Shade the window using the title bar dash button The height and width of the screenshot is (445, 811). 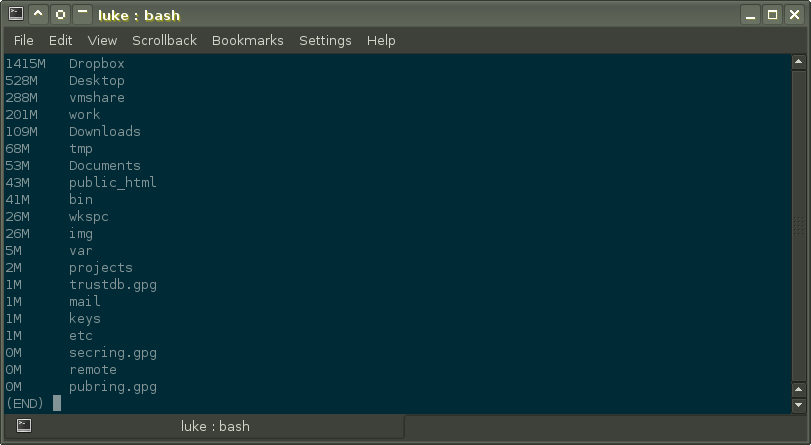[x=83, y=15]
